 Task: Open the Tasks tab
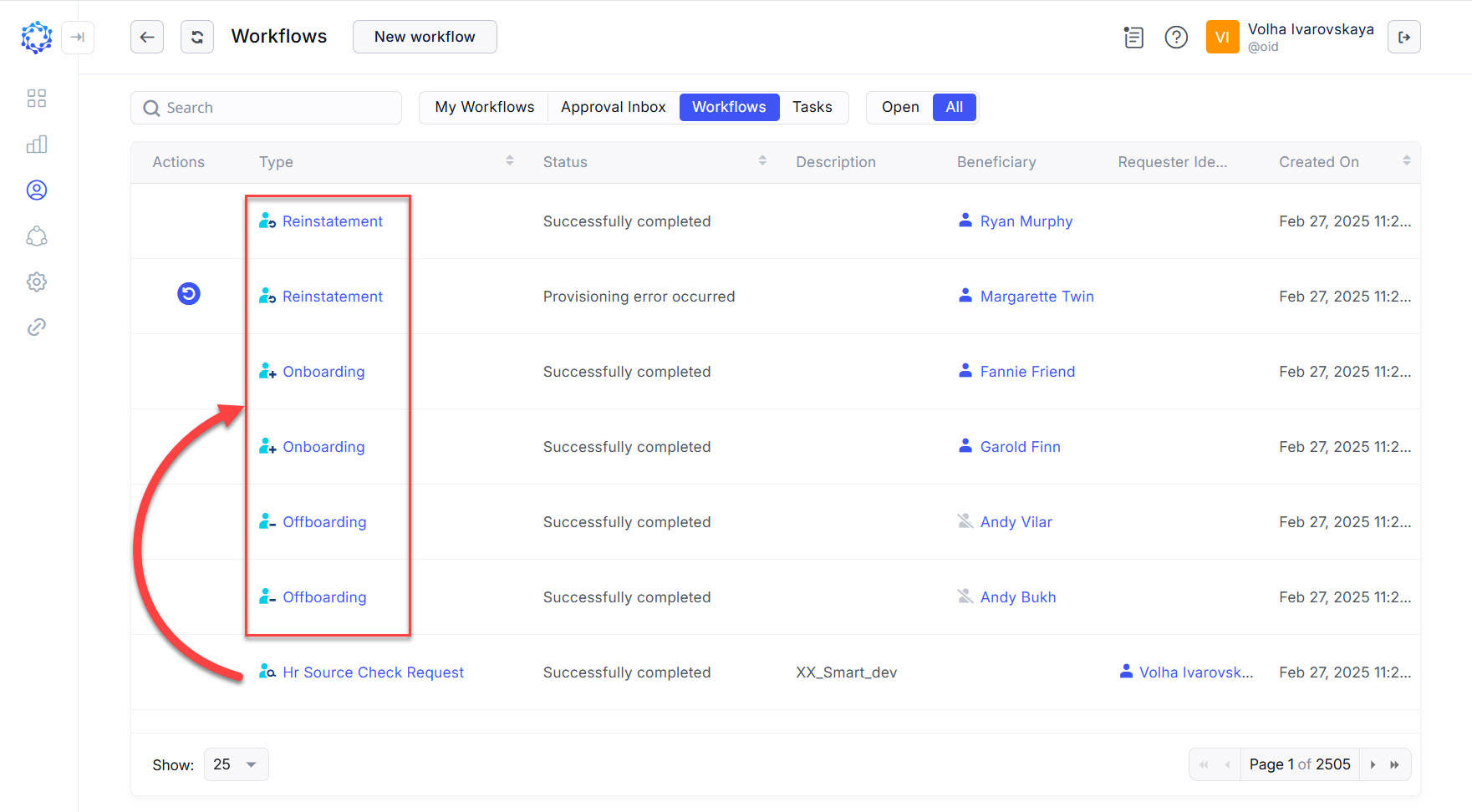click(812, 107)
